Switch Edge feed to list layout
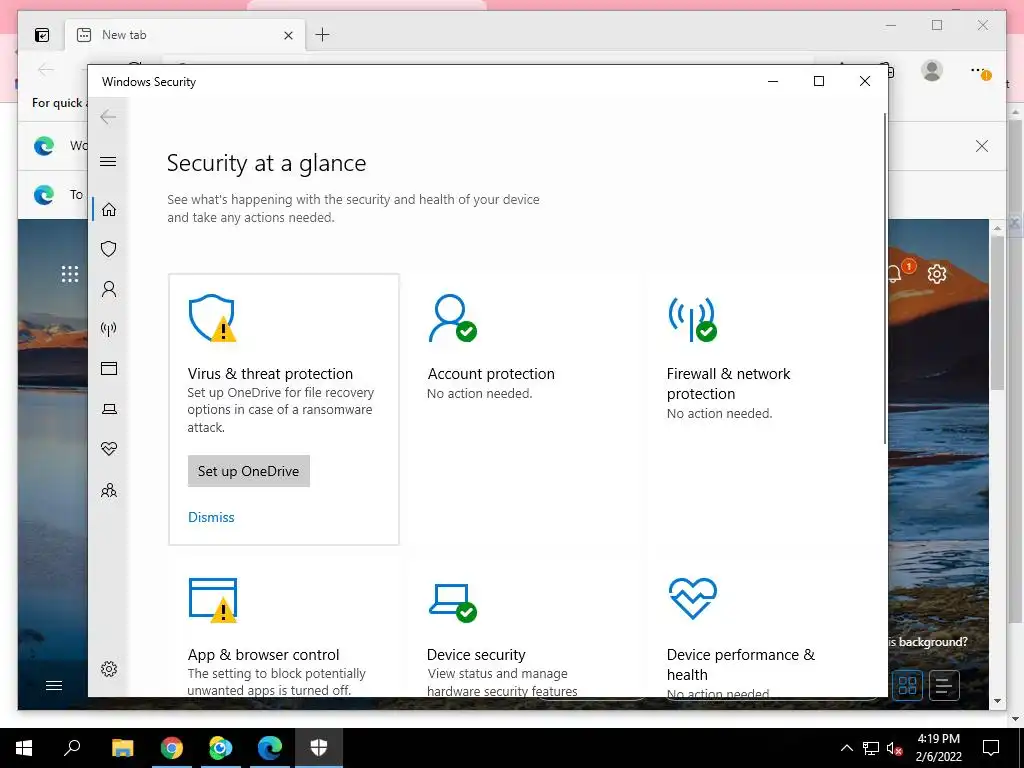This screenshot has width=1024, height=768. pyautogui.click(x=944, y=685)
